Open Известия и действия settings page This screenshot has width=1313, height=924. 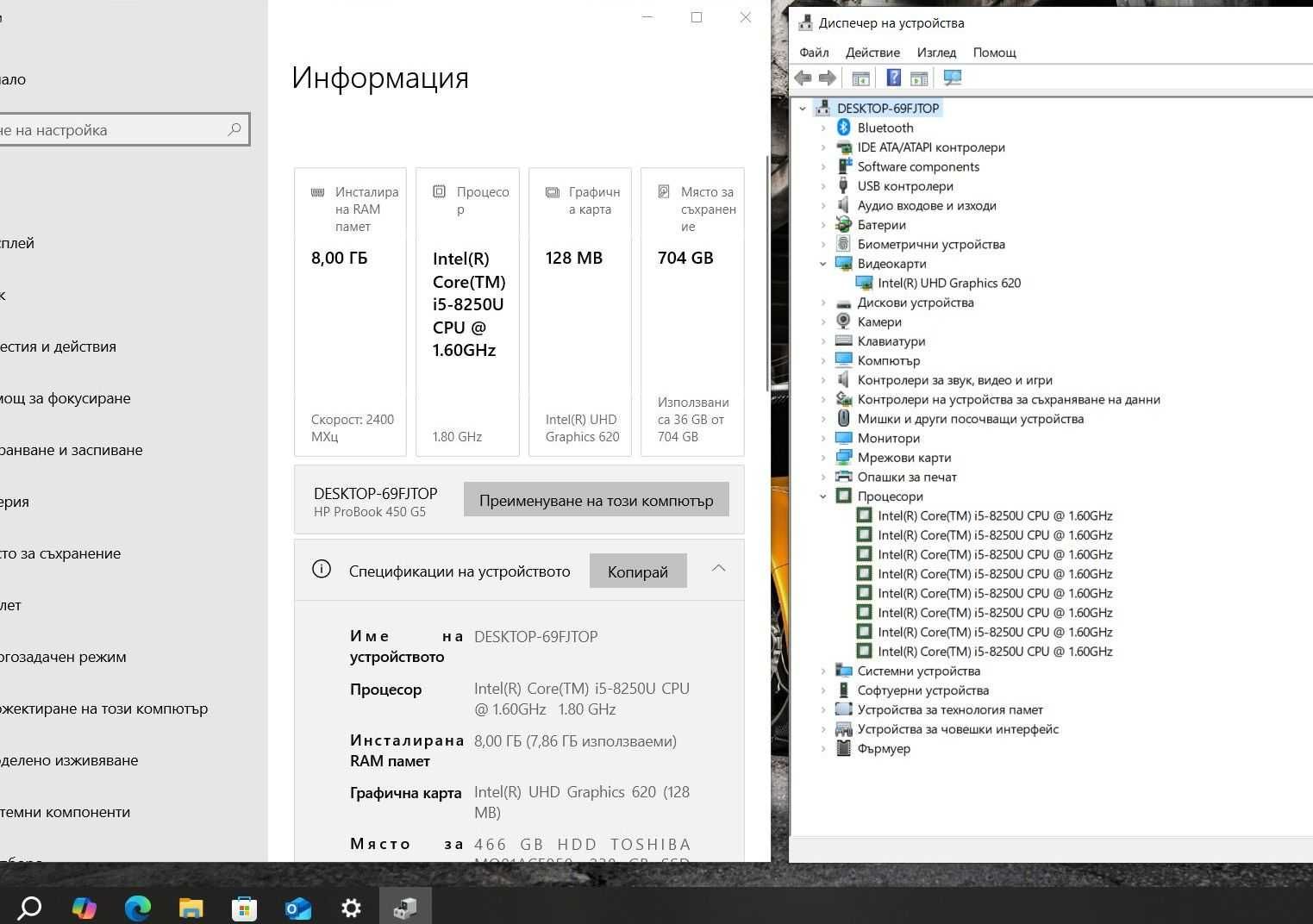[58, 346]
